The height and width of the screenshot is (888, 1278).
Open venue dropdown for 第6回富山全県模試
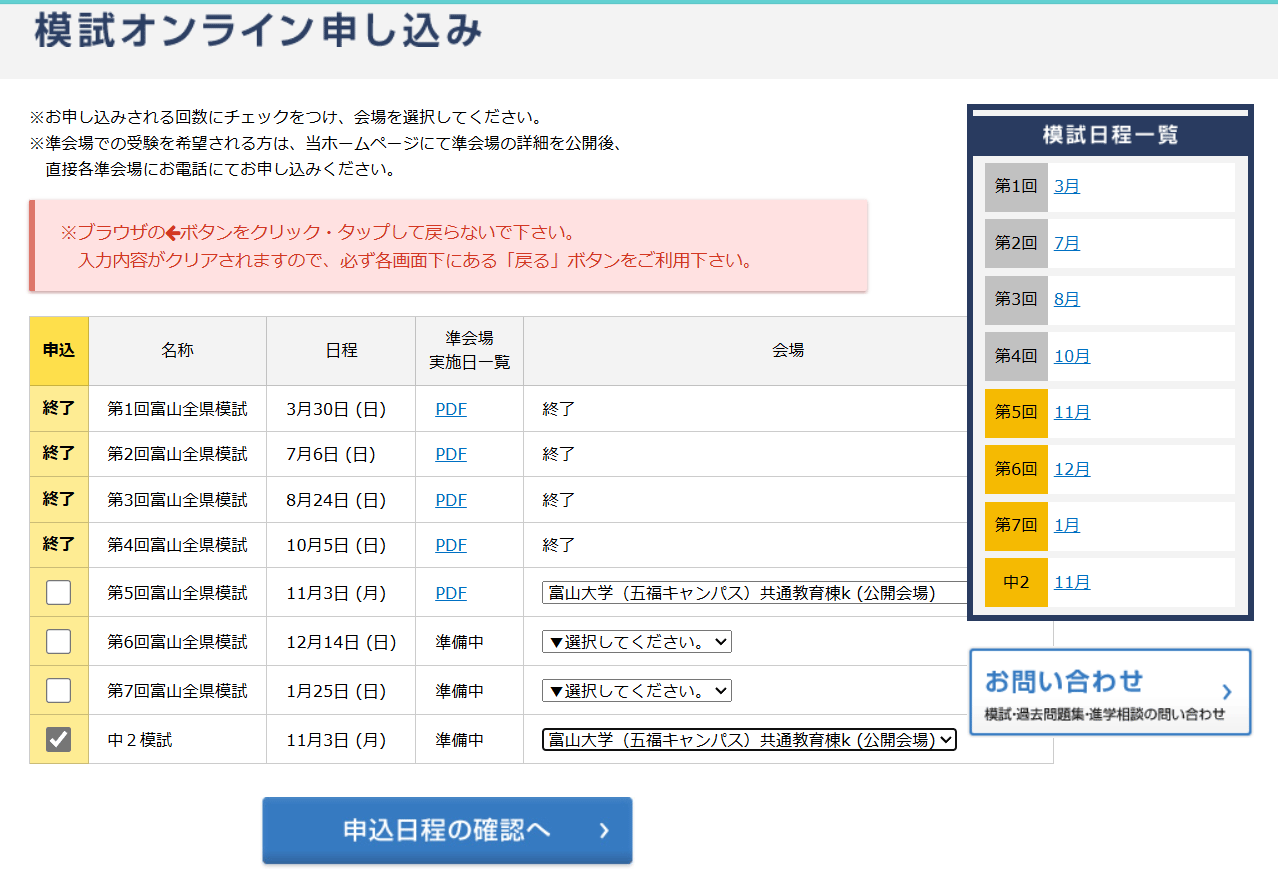point(636,642)
